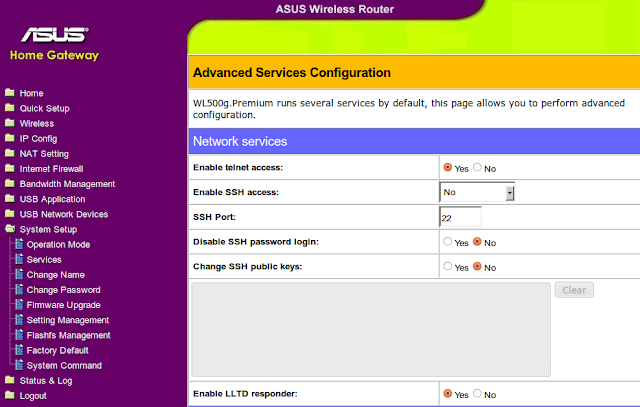This screenshot has height=407, width=640.
Task: Click the page icon beside Firmware Upgrade
Action: tap(19, 304)
